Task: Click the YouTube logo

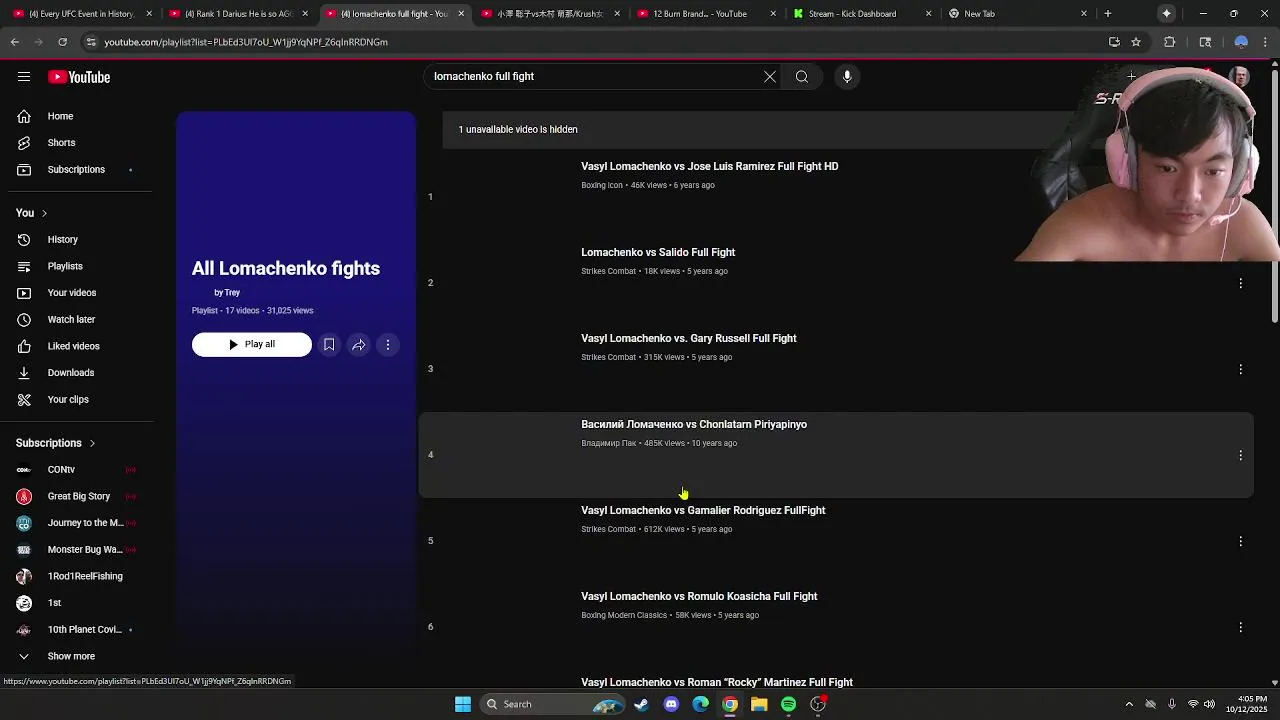Action: pyautogui.click(x=79, y=77)
